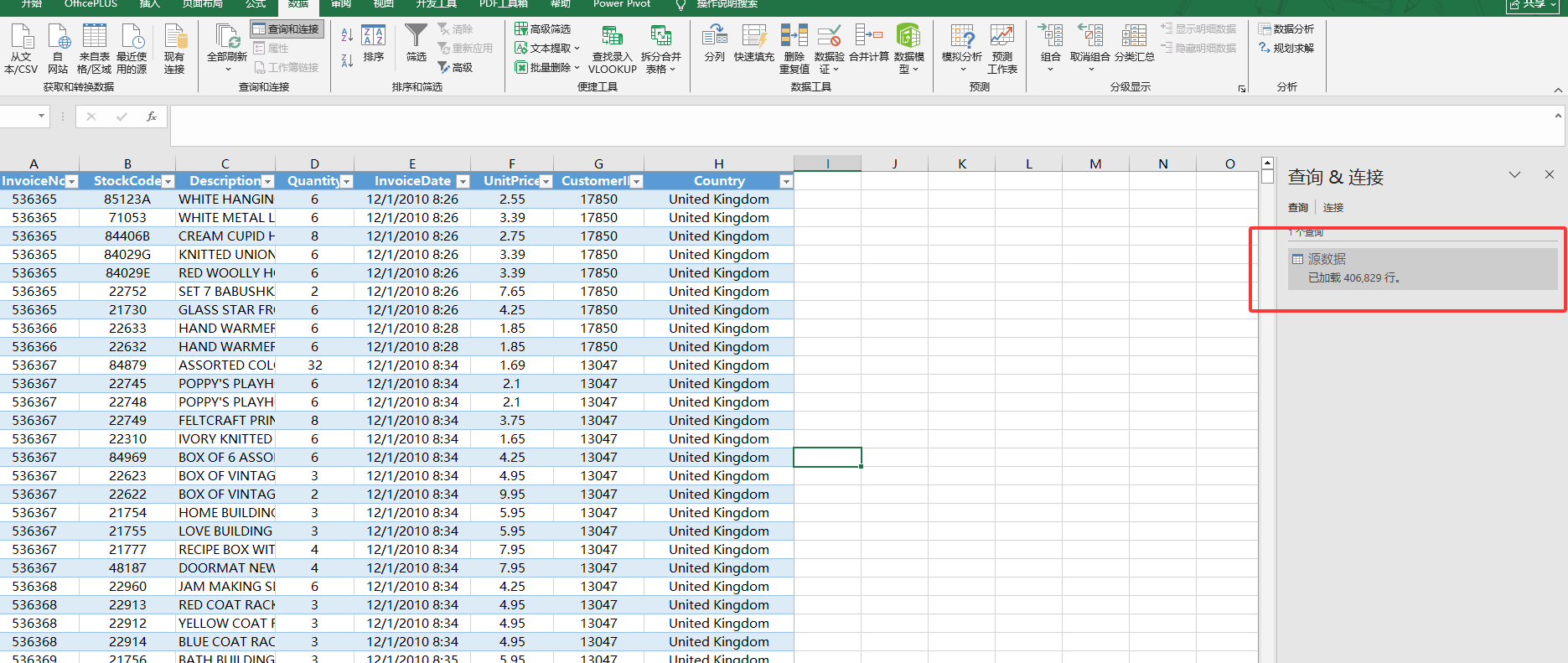Toggle the 筛选 filter funnel

pyautogui.click(x=417, y=44)
